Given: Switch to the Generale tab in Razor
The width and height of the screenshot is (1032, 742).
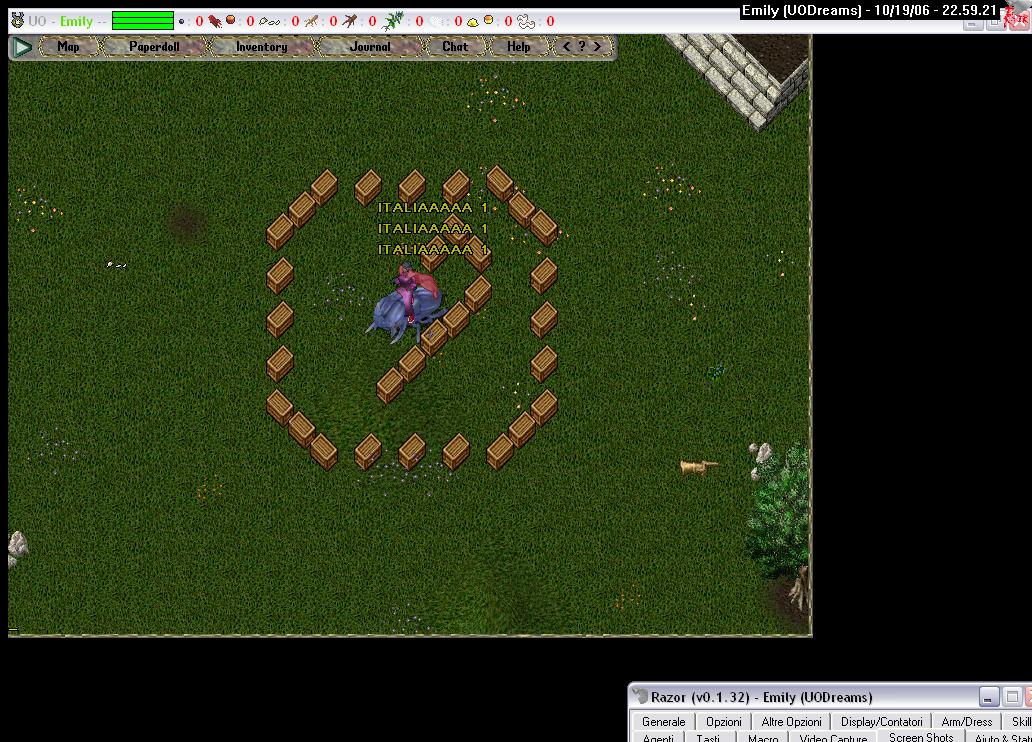Looking at the screenshot, I should 663,721.
